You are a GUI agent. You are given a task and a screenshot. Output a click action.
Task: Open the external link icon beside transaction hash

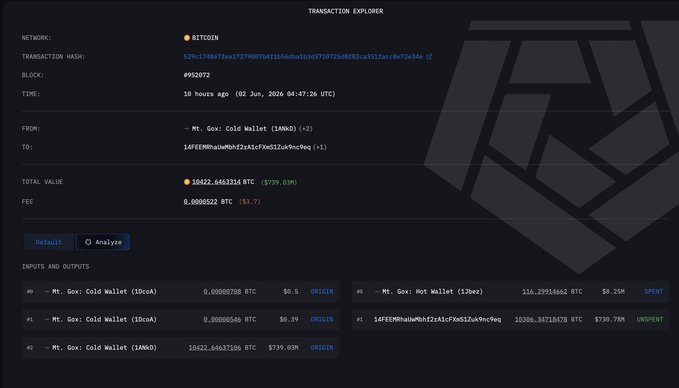tap(429, 57)
